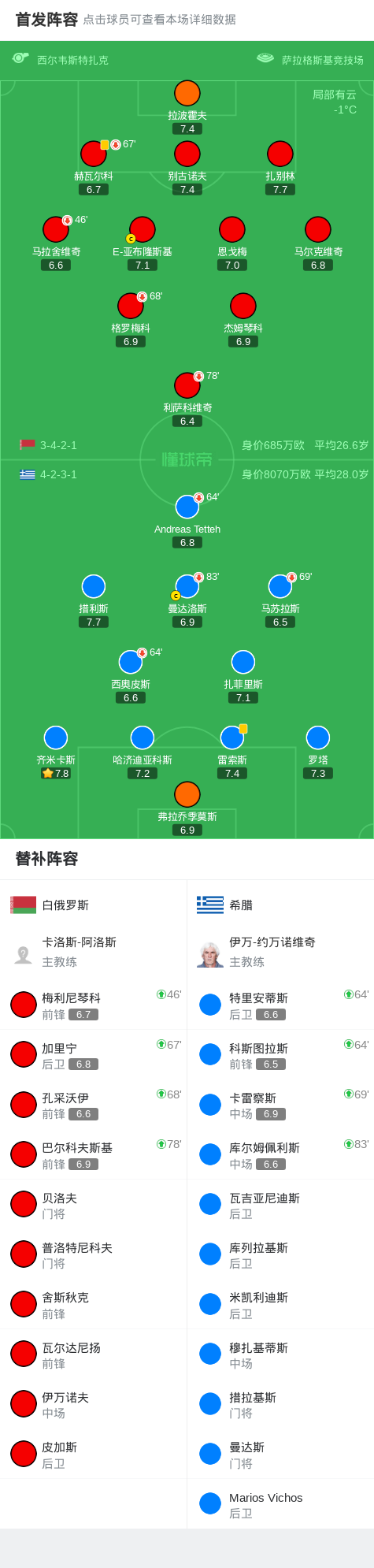Open substitute 梅利尼琴科 details
Screen dimensions: 374x1568
94,1005
